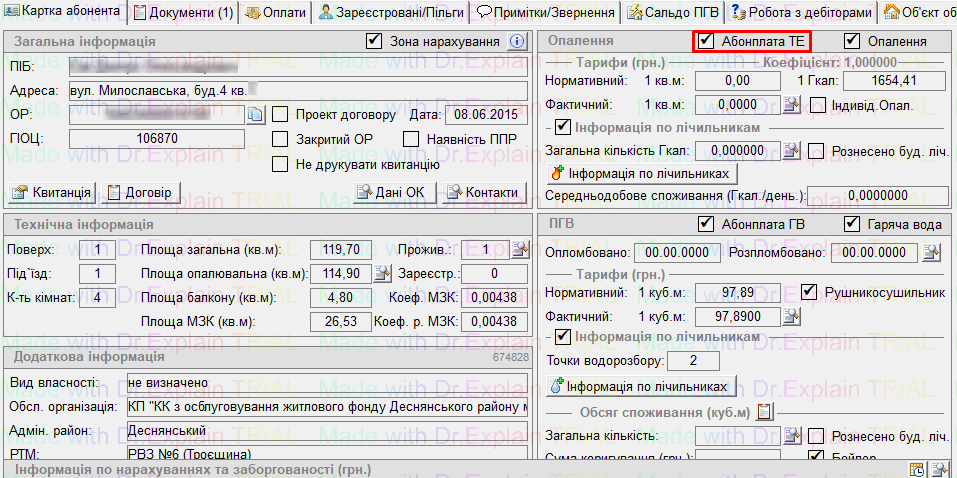Click edit icon beside heating Фактичний tariff
Viewport: 957px width, 478px height.
792,104
